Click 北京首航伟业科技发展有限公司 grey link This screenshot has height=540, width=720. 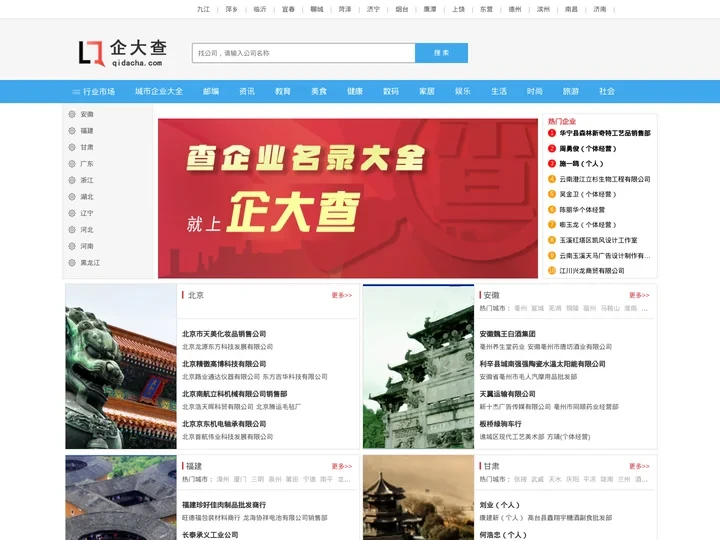[227, 437]
